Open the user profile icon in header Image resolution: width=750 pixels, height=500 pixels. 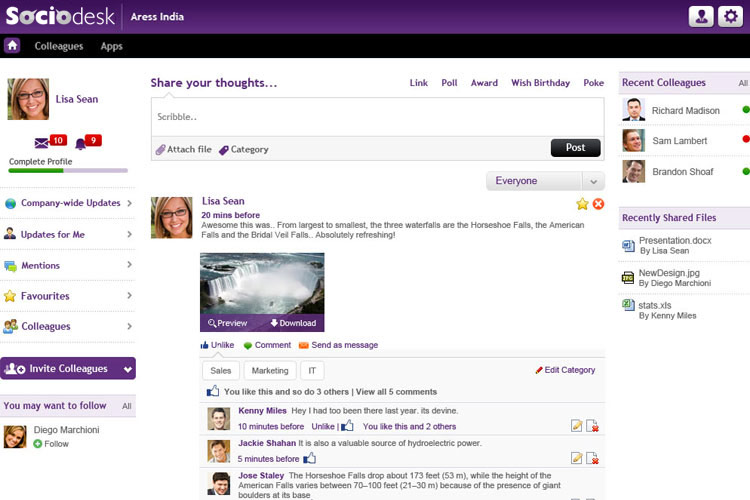[701, 16]
